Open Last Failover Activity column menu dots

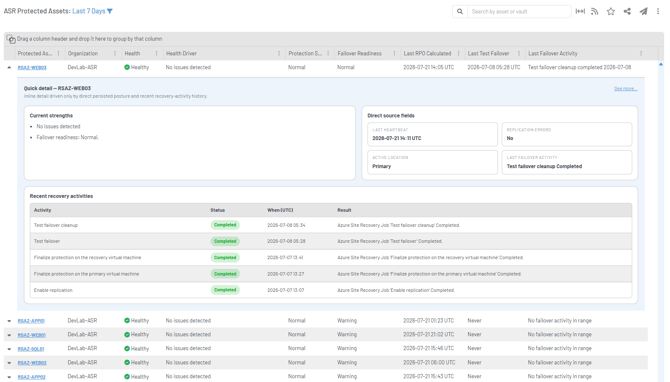(x=641, y=53)
